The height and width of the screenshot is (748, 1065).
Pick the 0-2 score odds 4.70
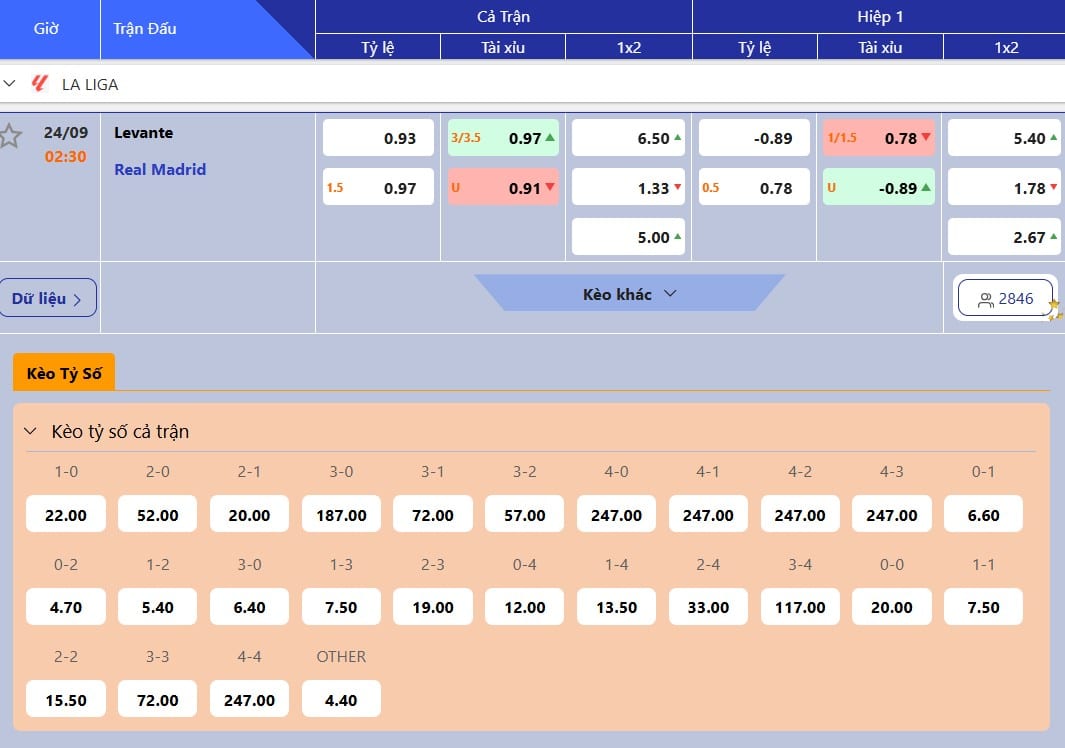click(66, 607)
